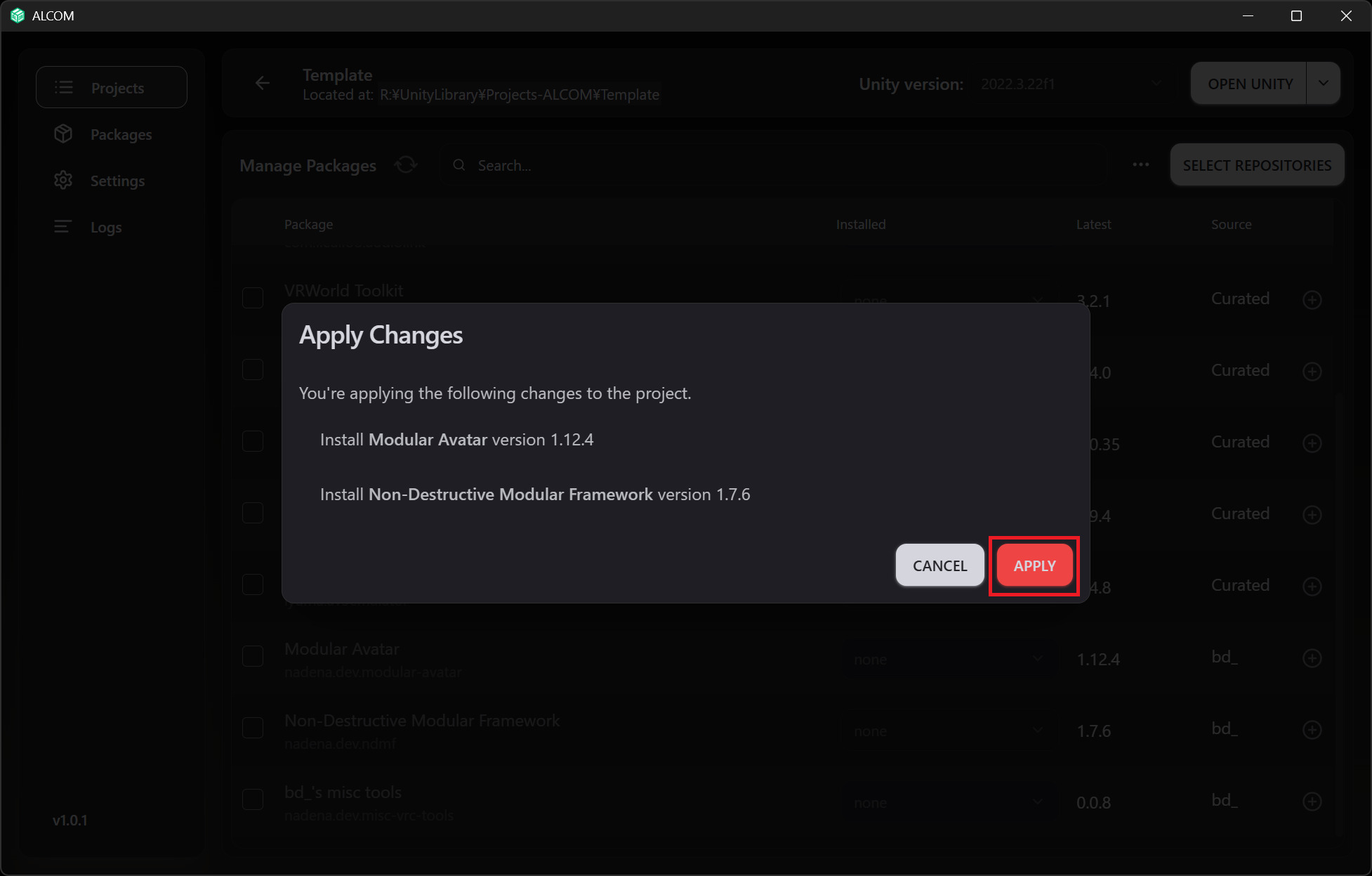Add Non-Destructive Modular Framework via plus icon
Image resolution: width=1372 pixels, height=876 pixels.
point(1312,730)
